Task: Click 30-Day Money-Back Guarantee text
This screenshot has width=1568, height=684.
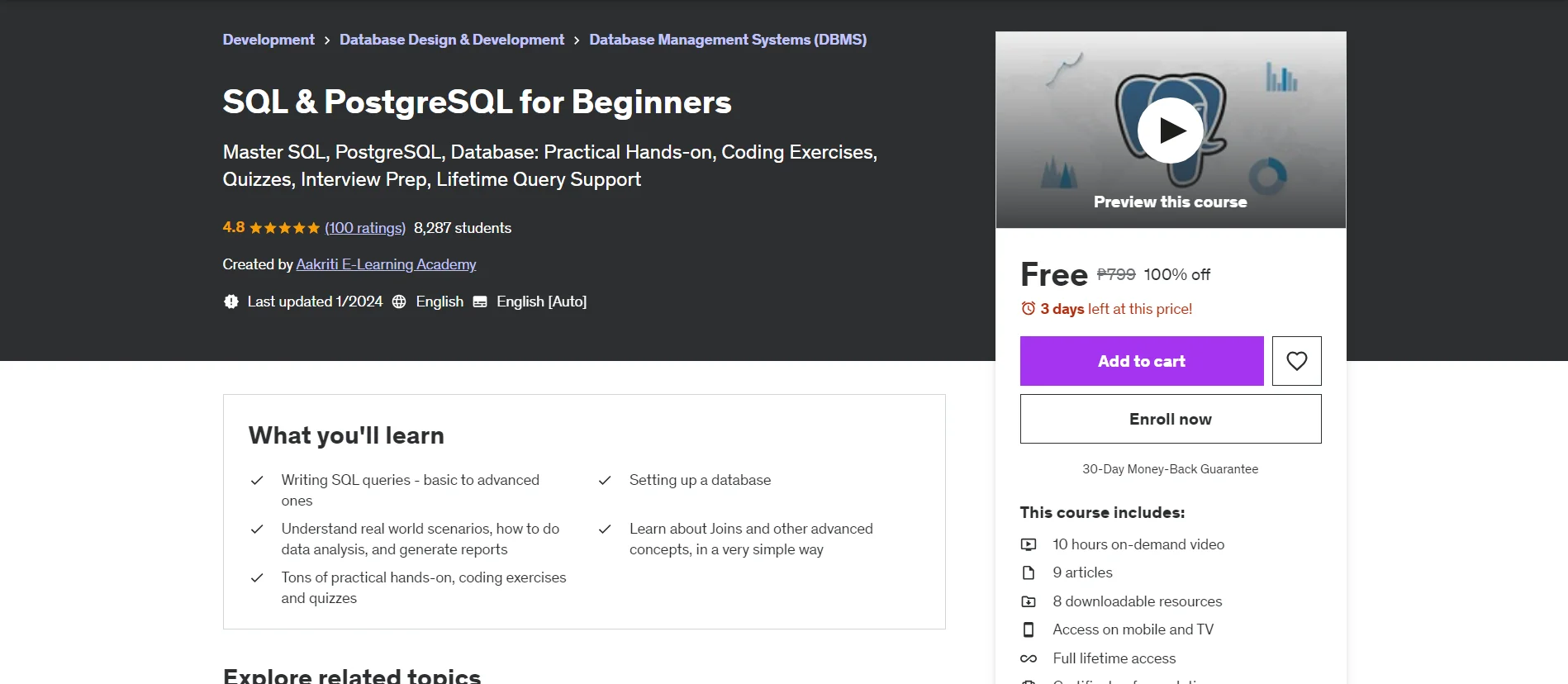Action: tap(1170, 469)
